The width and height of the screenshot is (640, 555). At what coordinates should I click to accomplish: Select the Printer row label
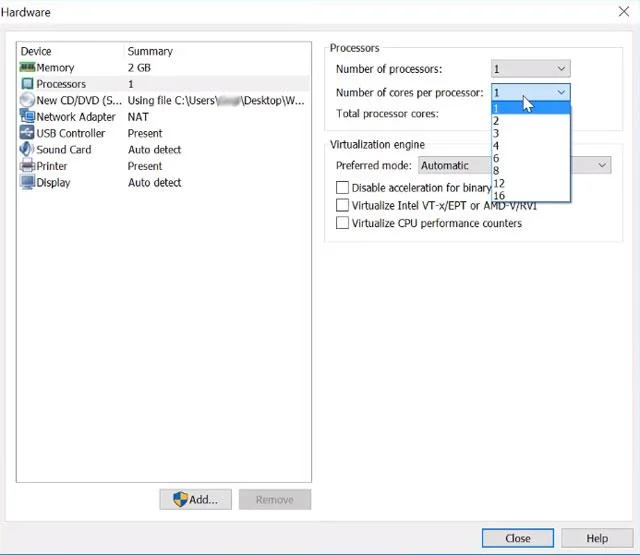[x=52, y=166]
